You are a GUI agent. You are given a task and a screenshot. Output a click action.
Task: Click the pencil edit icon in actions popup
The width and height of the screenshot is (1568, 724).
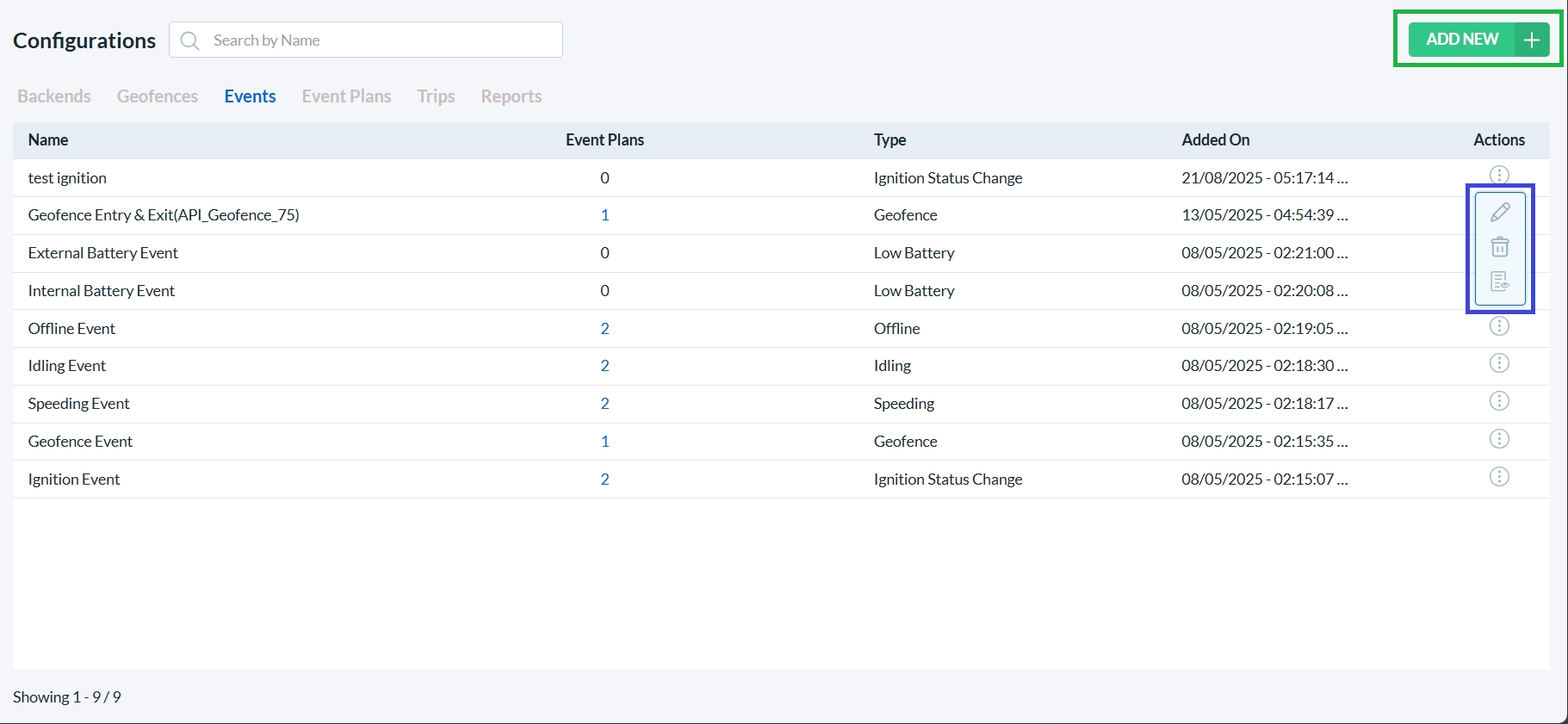click(1500, 212)
